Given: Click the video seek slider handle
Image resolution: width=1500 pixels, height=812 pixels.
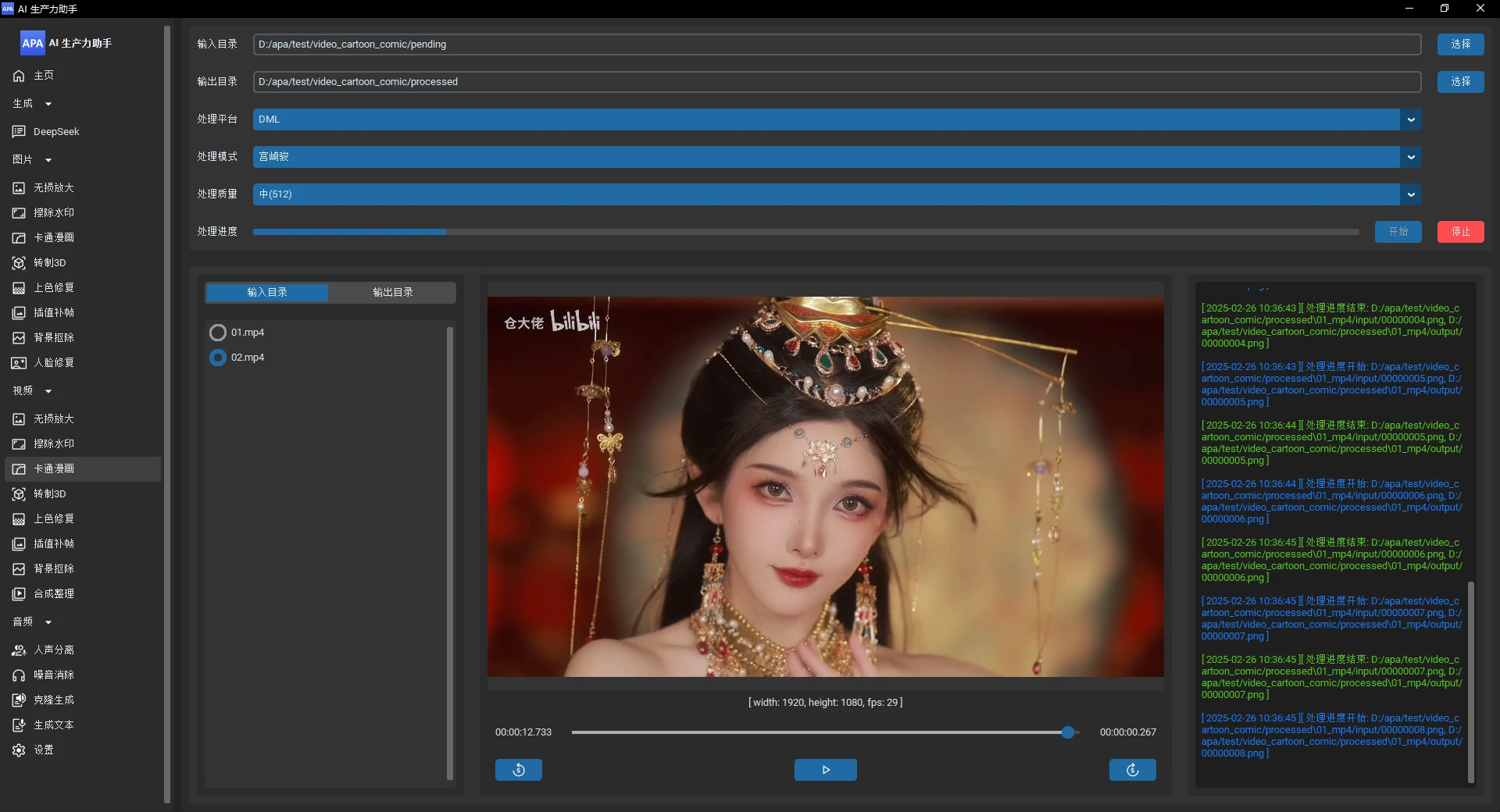Looking at the screenshot, I should click(1068, 732).
